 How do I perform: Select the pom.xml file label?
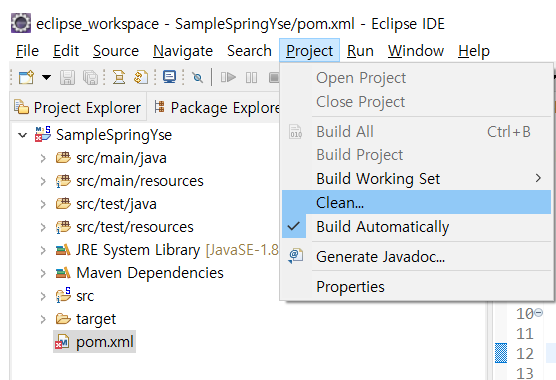pos(105,342)
